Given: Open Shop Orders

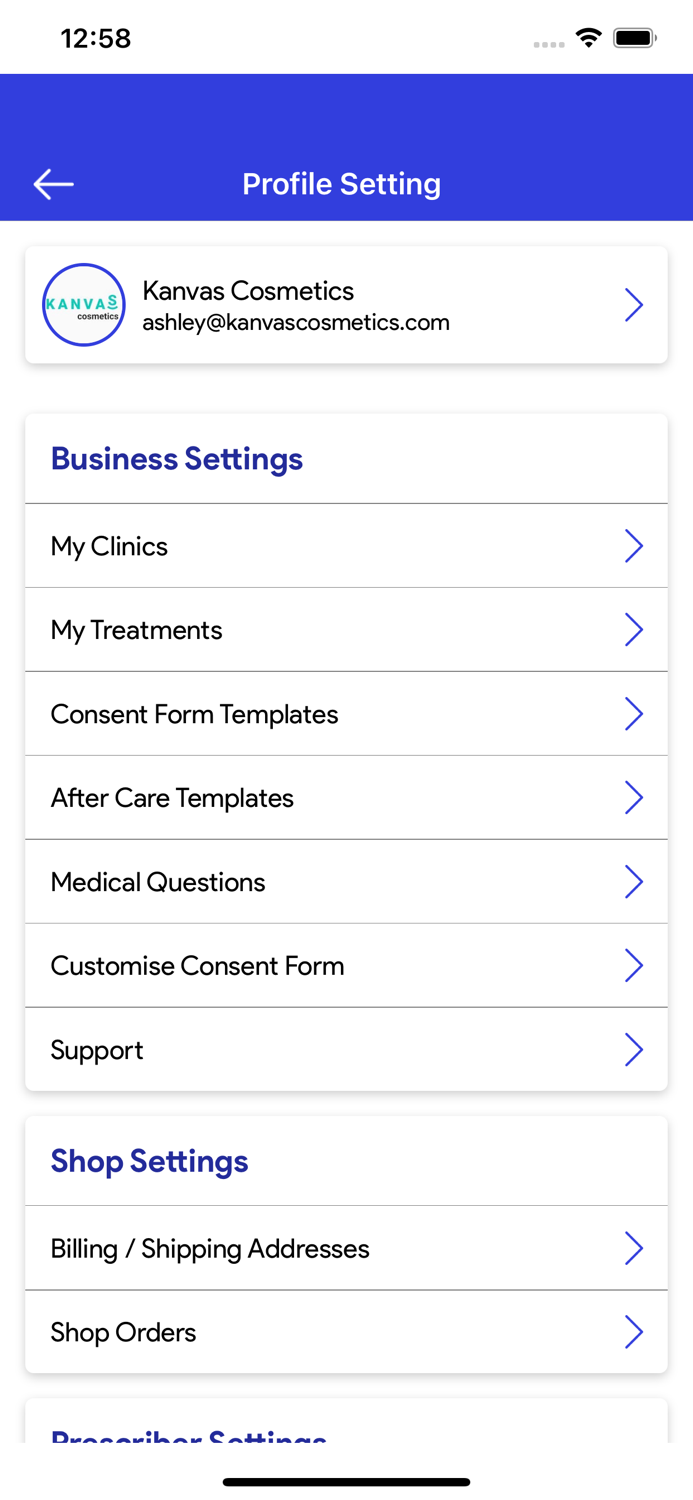Looking at the screenshot, I should point(124,1333).
